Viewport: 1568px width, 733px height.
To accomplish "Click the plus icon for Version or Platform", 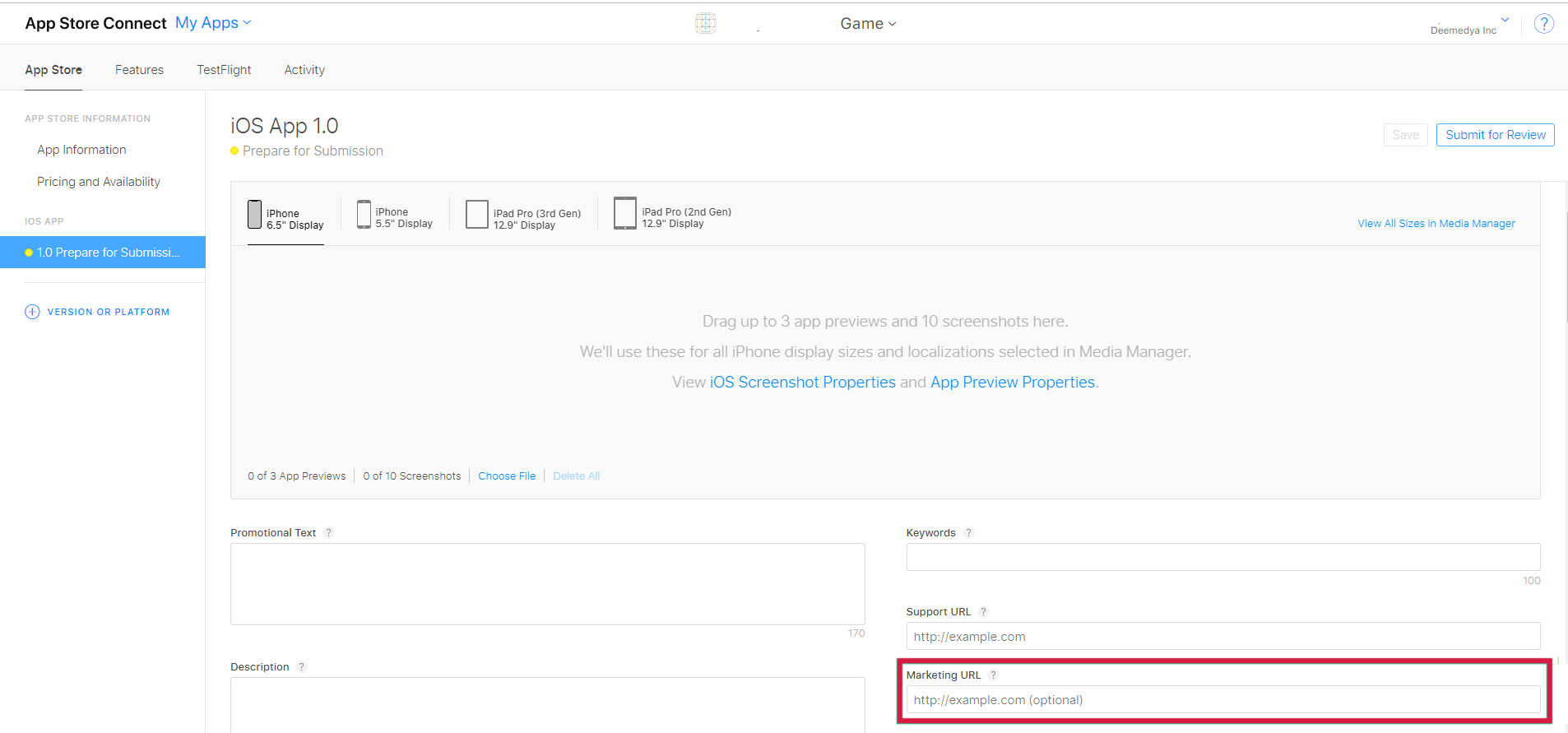I will [32, 312].
